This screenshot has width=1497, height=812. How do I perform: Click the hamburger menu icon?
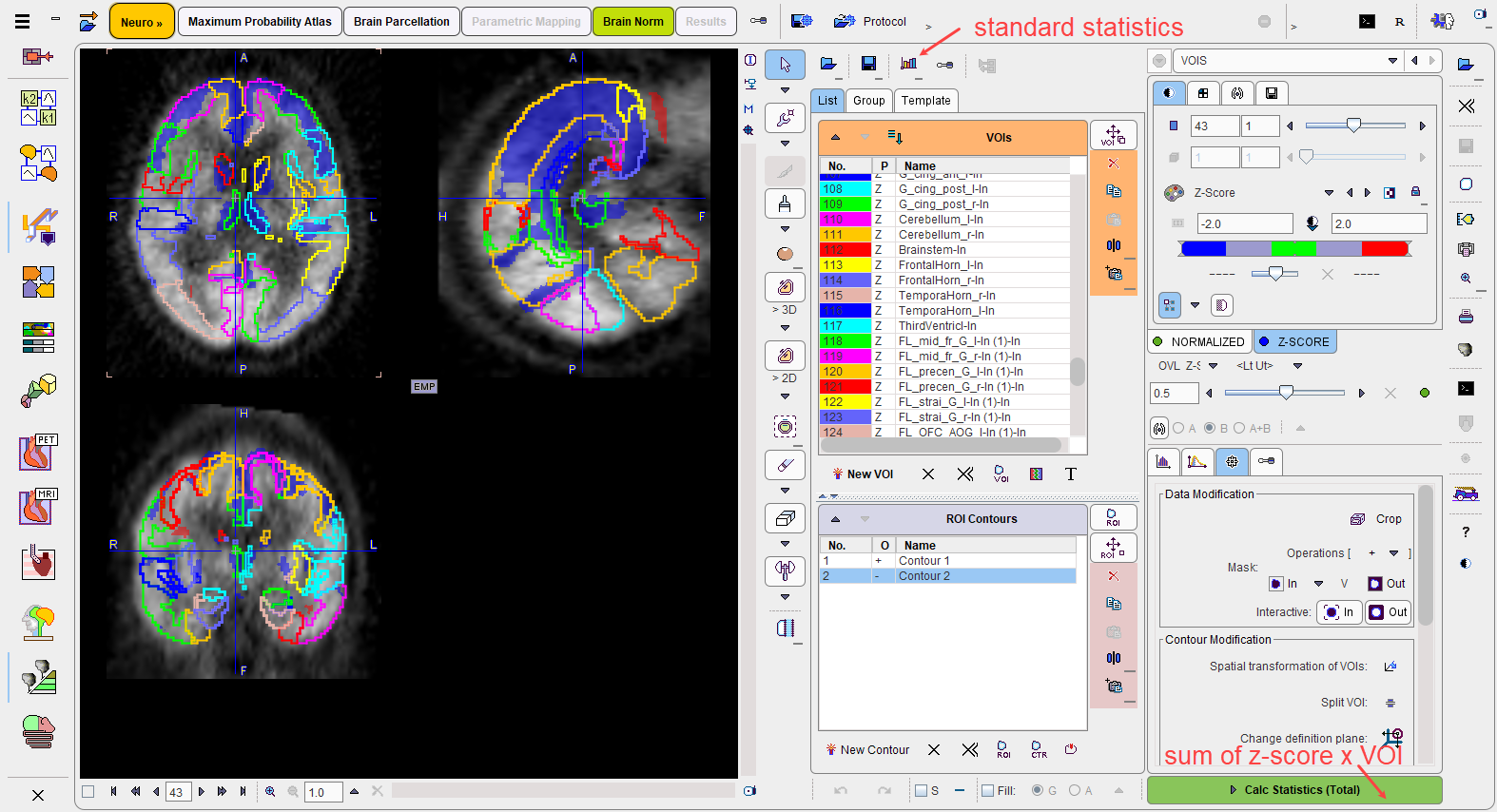[22, 20]
